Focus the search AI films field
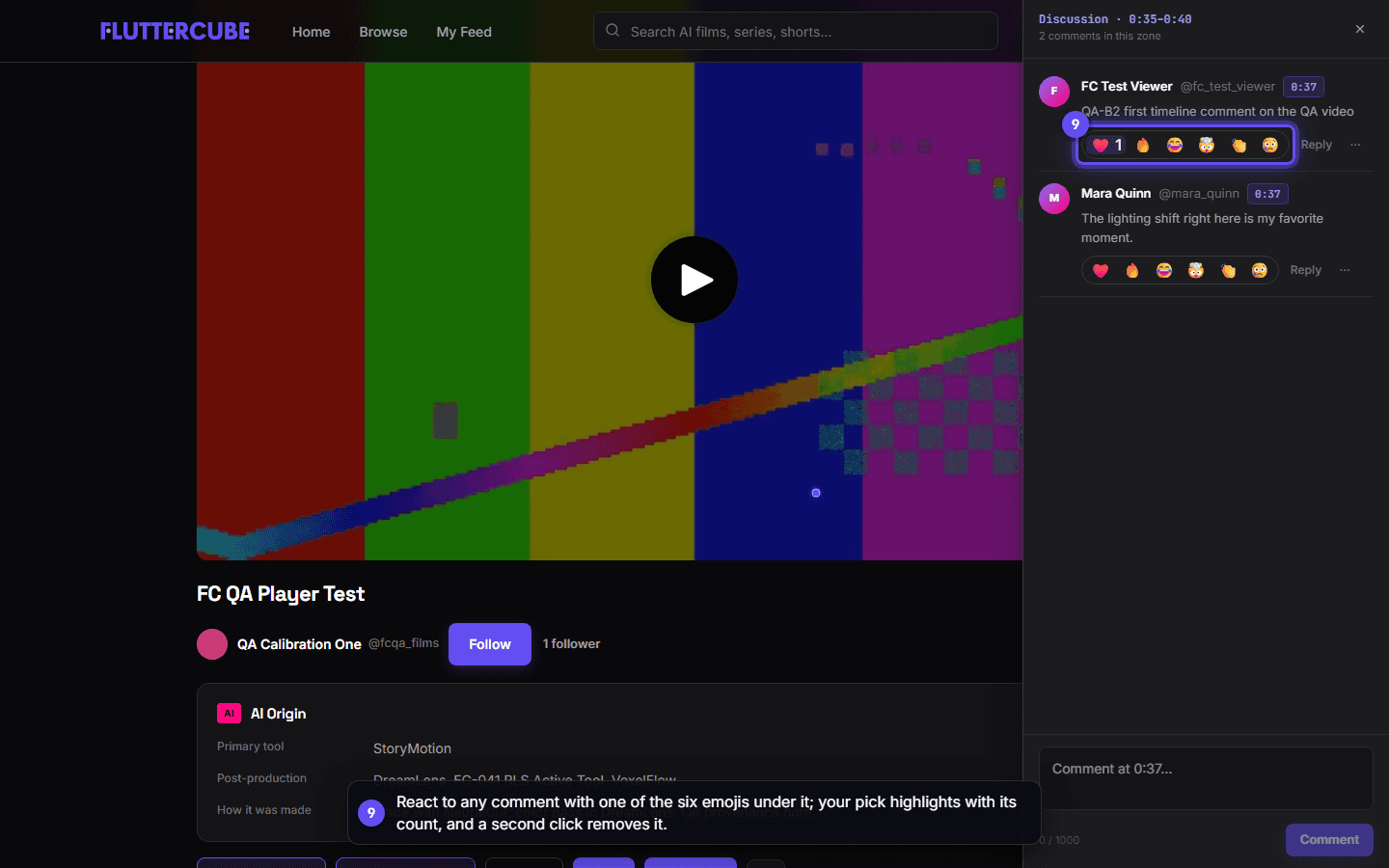Image resolution: width=1389 pixels, height=868 pixels. tap(796, 31)
